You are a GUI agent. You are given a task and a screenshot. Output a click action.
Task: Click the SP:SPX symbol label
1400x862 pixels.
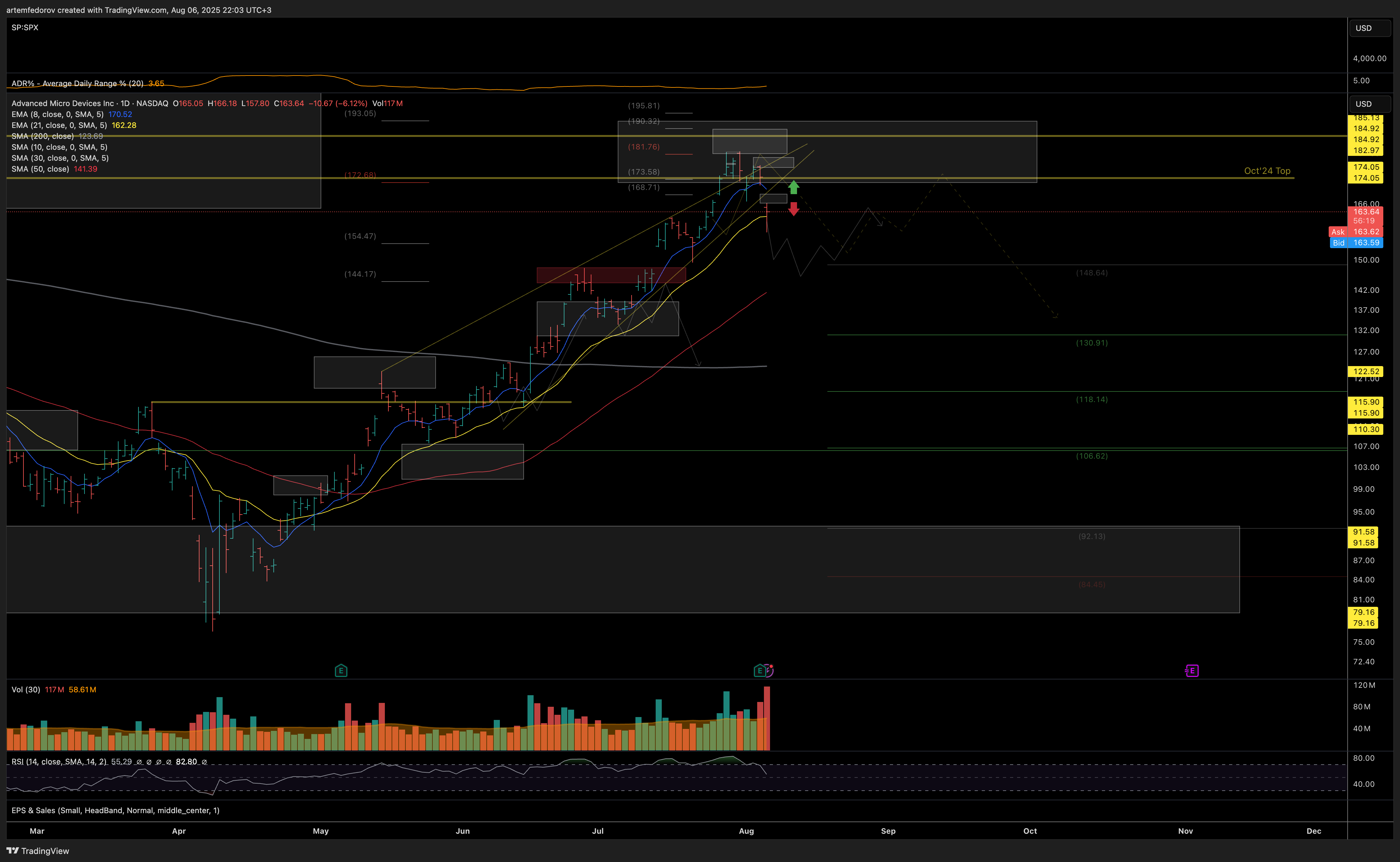click(25, 27)
